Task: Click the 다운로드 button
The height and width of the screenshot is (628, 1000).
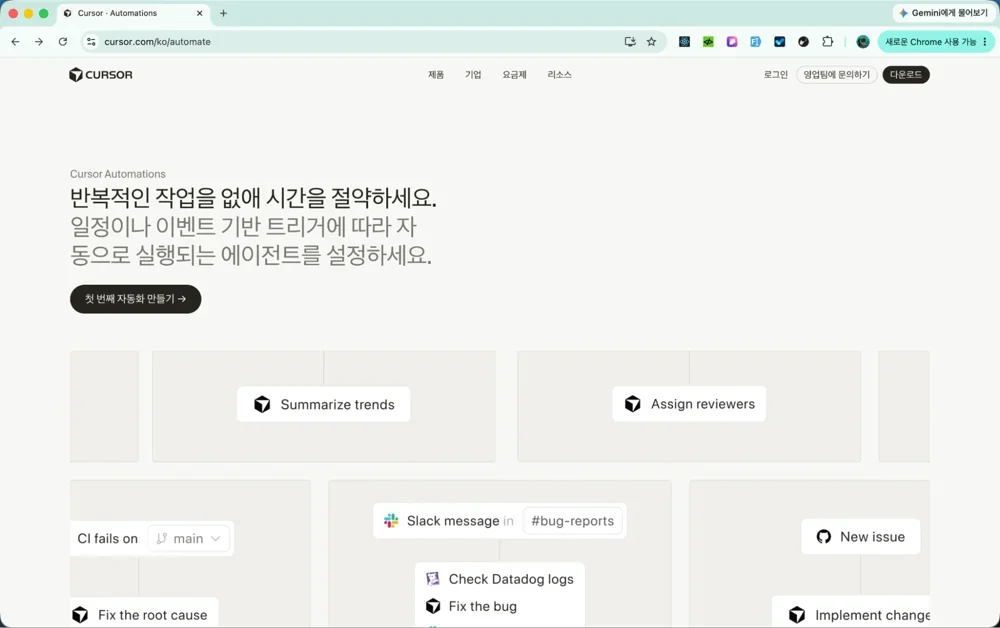Action: [906, 75]
